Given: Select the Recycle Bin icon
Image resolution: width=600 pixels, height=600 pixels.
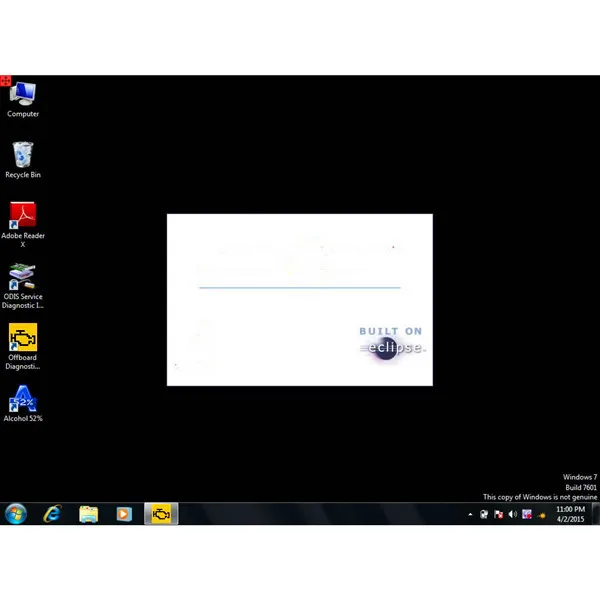Looking at the screenshot, I should [x=23, y=160].
